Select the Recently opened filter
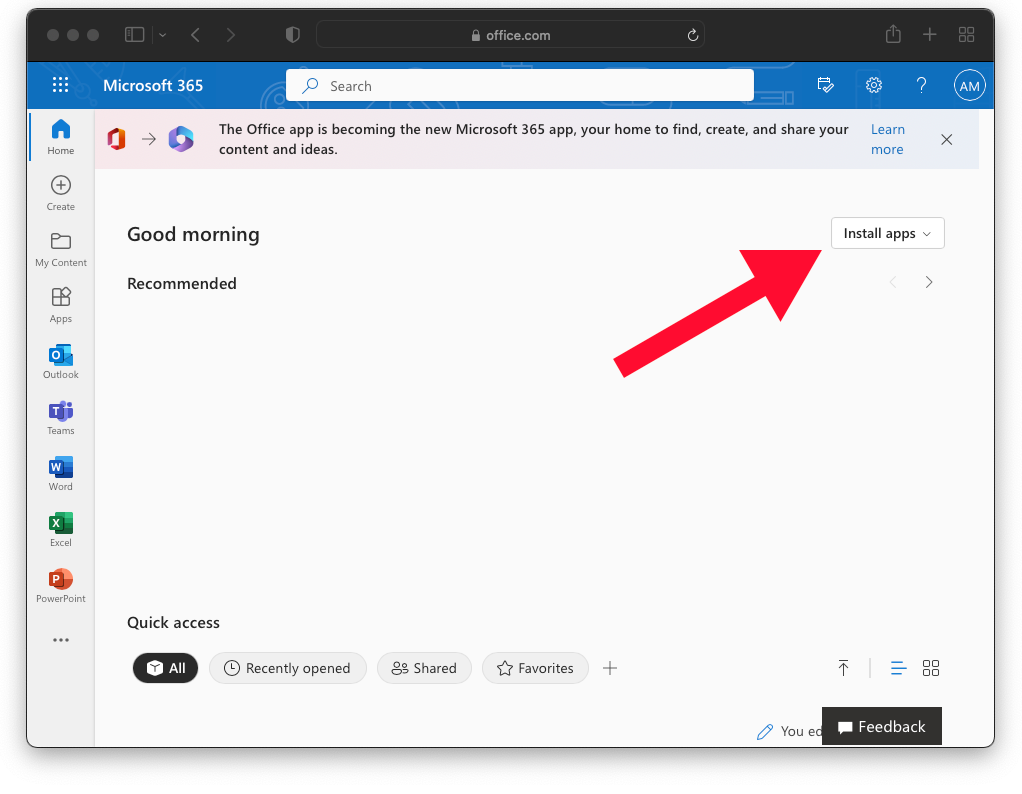1022x794 pixels. [x=288, y=668]
